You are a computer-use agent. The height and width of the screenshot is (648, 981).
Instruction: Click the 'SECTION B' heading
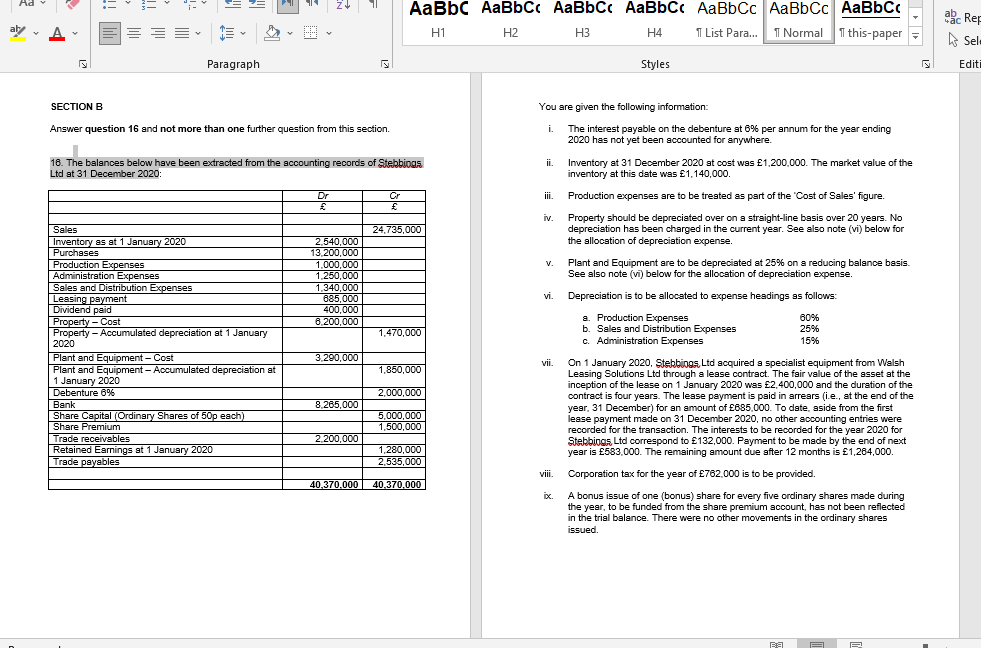click(76, 107)
